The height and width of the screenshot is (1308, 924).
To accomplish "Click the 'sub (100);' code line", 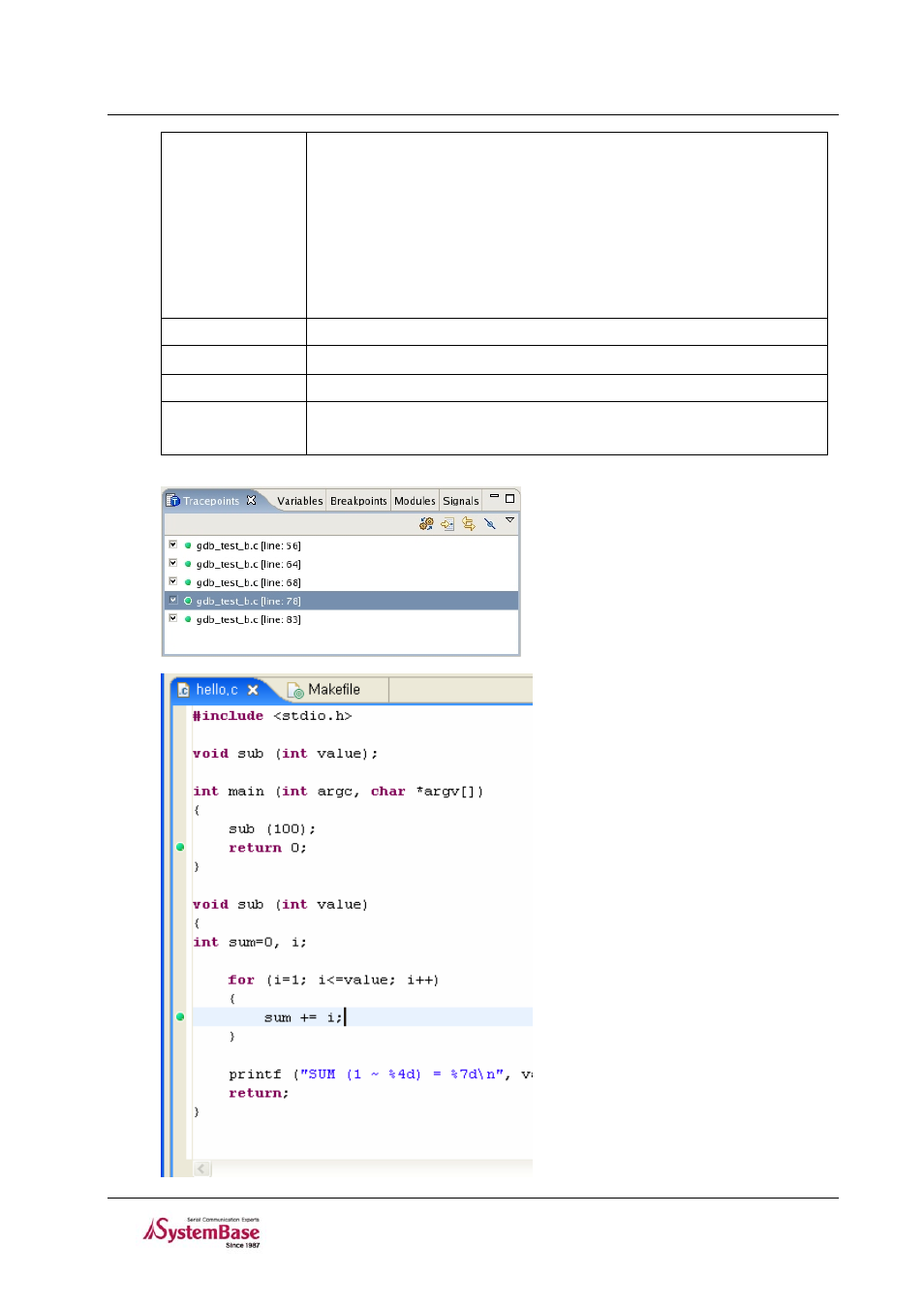I will tap(272, 829).
